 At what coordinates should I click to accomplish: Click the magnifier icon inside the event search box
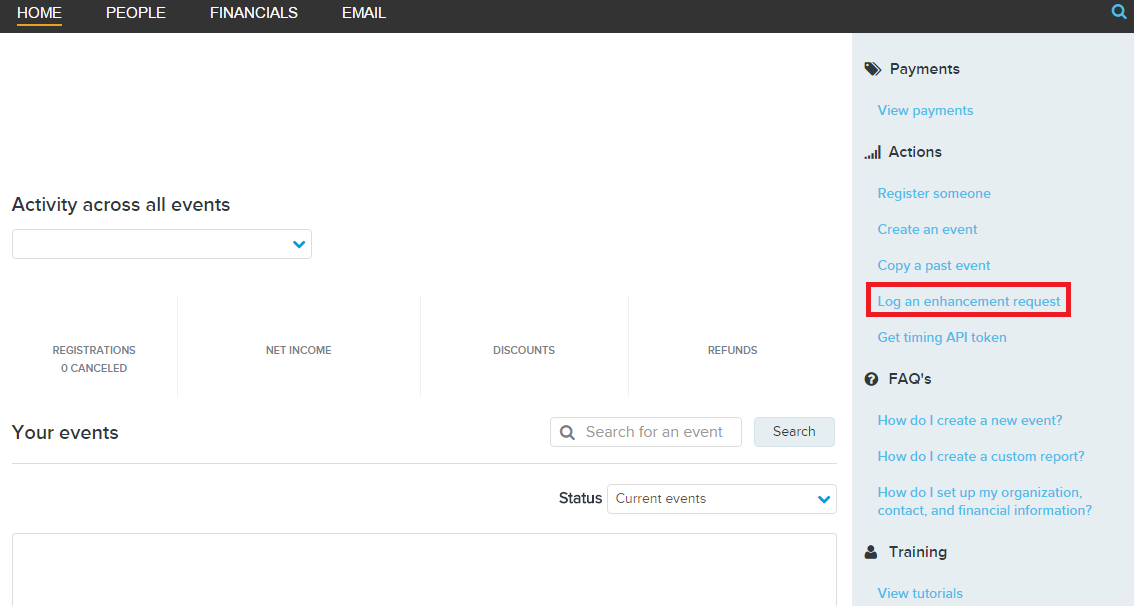coord(569,431)
